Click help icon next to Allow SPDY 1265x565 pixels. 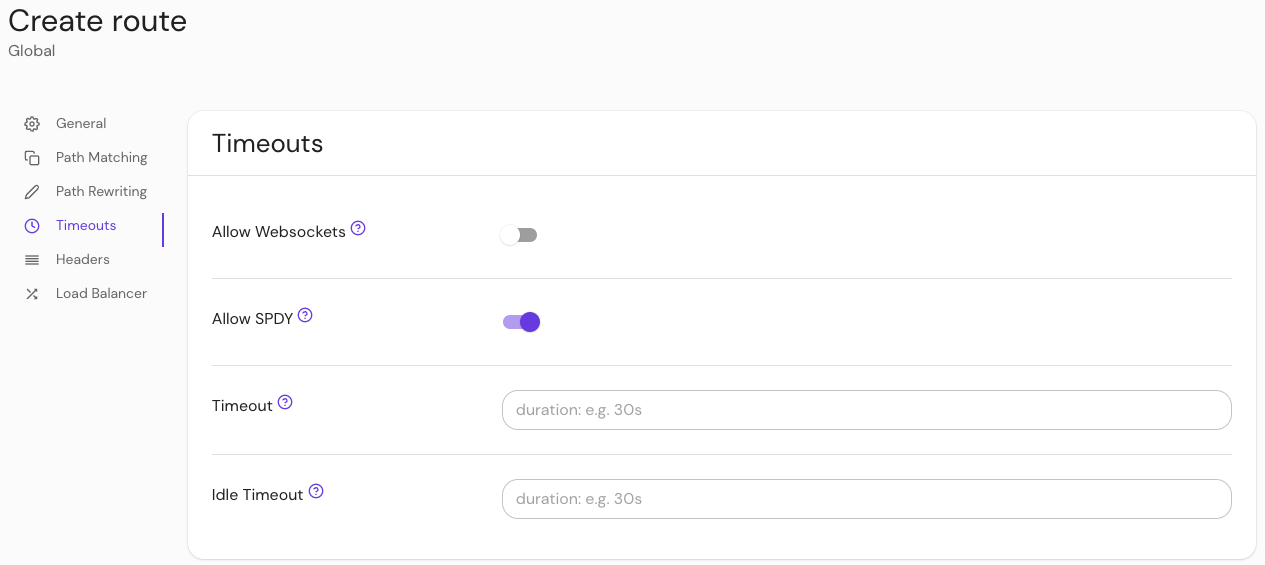(x=305, y=315)
